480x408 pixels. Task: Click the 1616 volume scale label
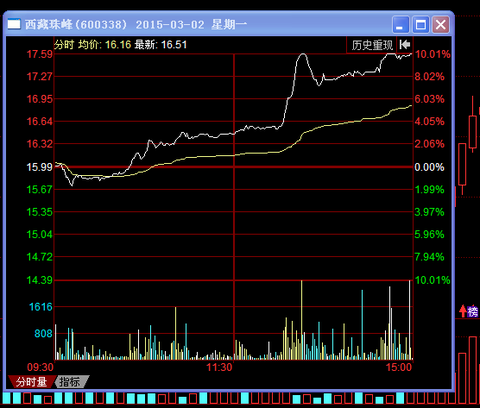coord(41,307)
